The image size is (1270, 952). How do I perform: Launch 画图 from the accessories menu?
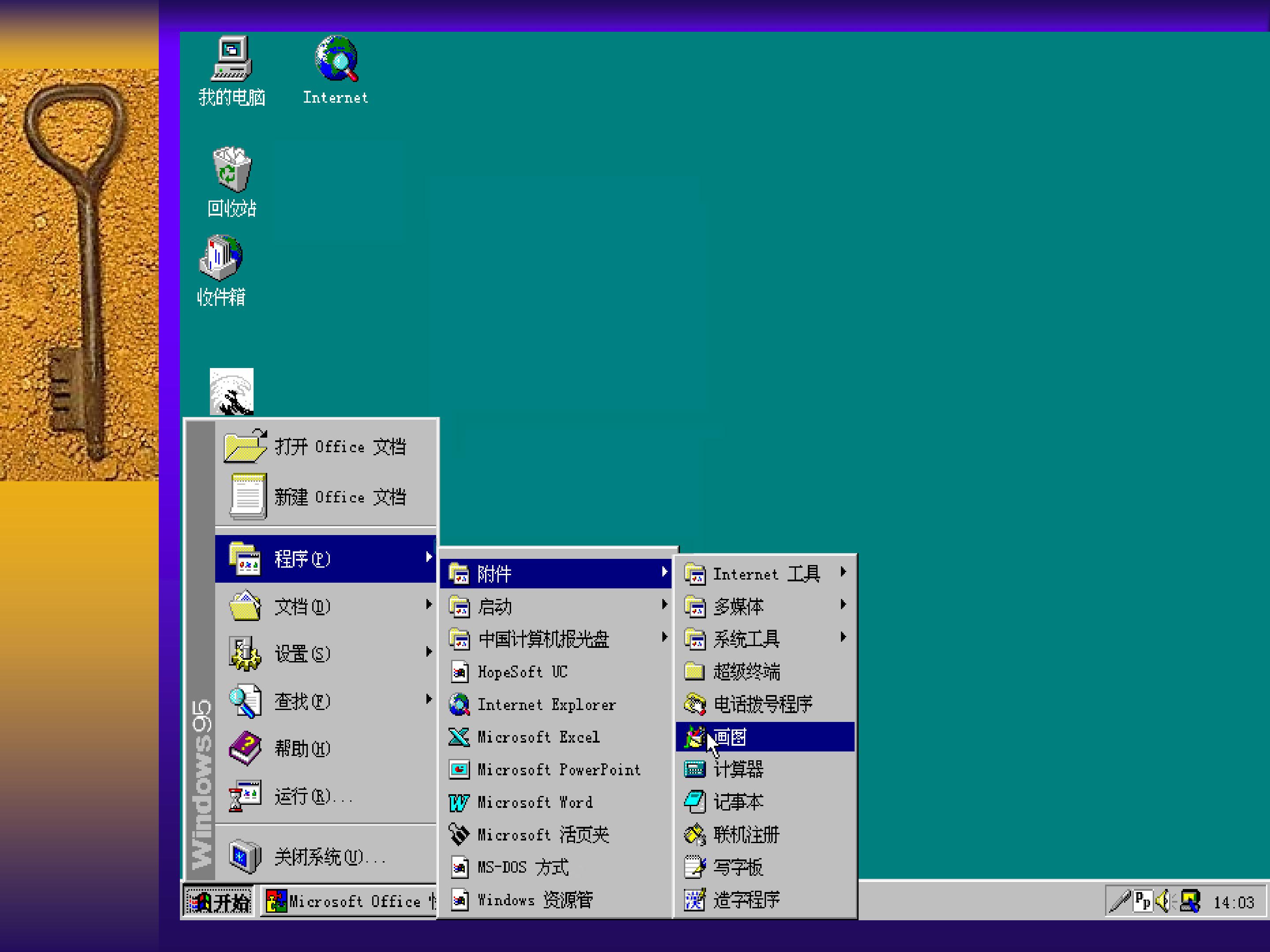pos(765,737)
